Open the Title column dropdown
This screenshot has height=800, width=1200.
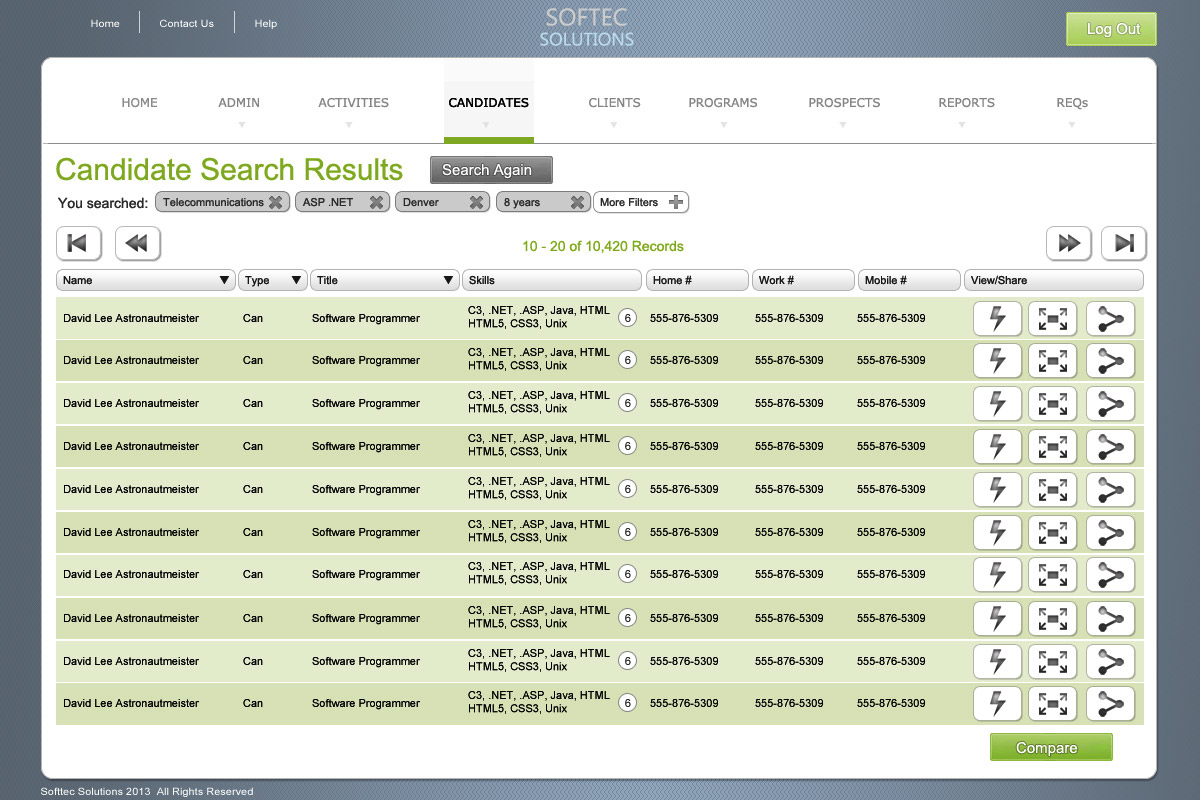tap(448, 280)
